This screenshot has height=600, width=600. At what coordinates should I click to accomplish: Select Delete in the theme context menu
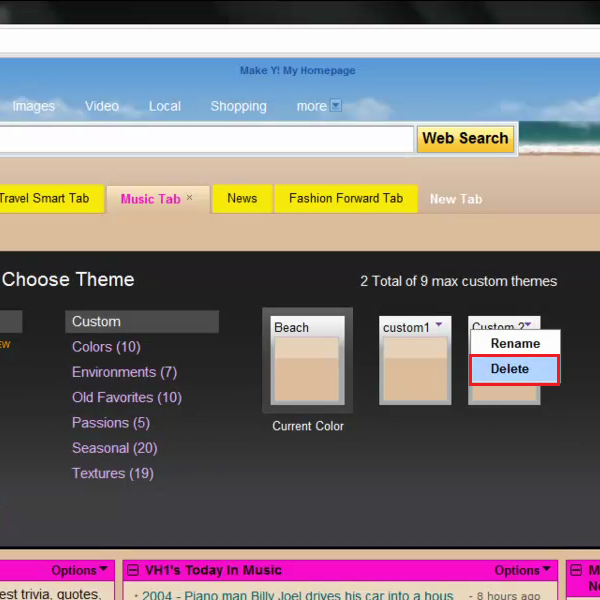click(515, 369)
